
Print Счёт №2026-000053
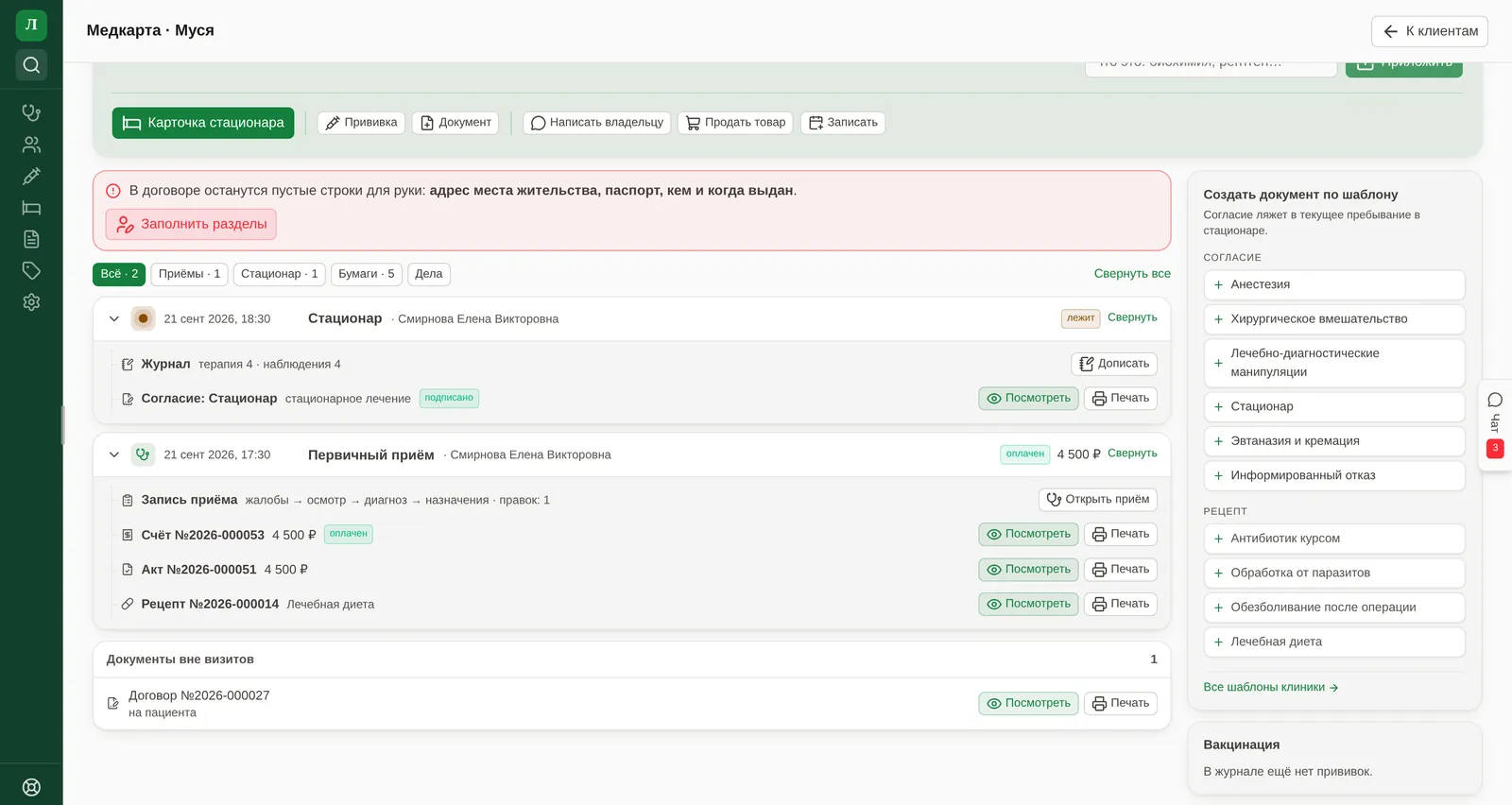pyautogui.click(x=1121, y=535)
